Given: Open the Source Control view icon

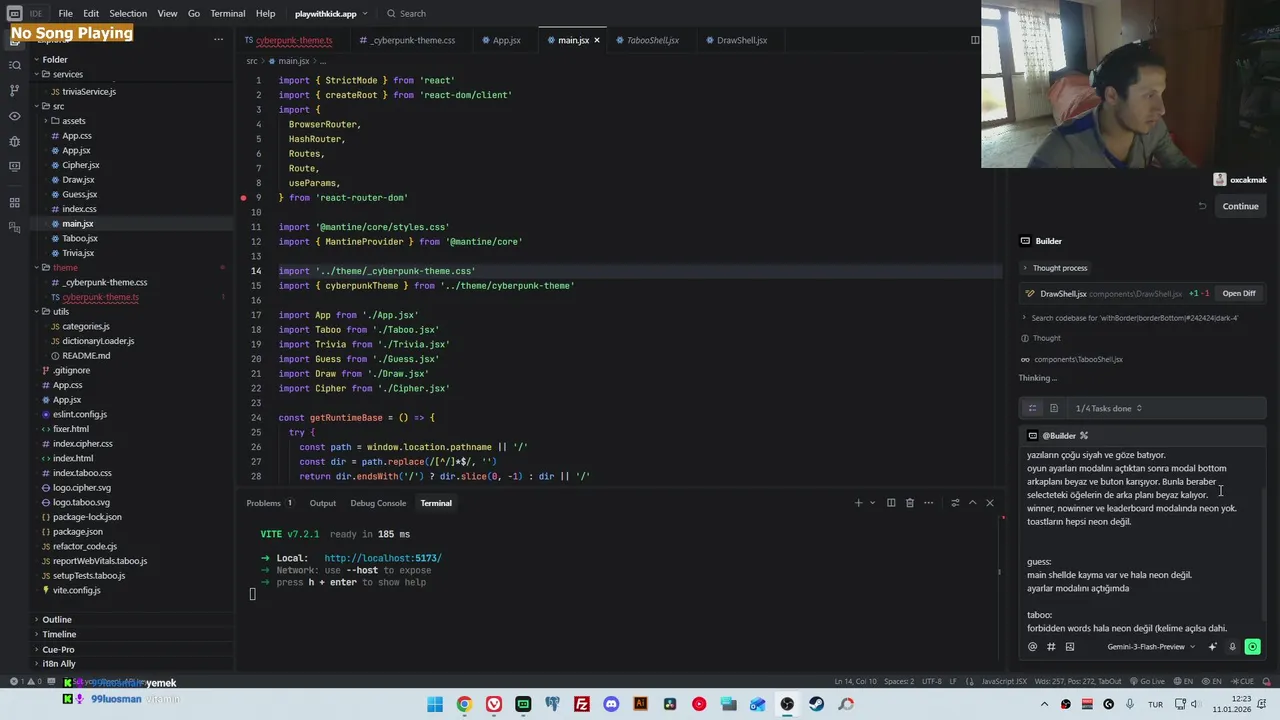Looking at the screenshot, I should click(14, 90).
